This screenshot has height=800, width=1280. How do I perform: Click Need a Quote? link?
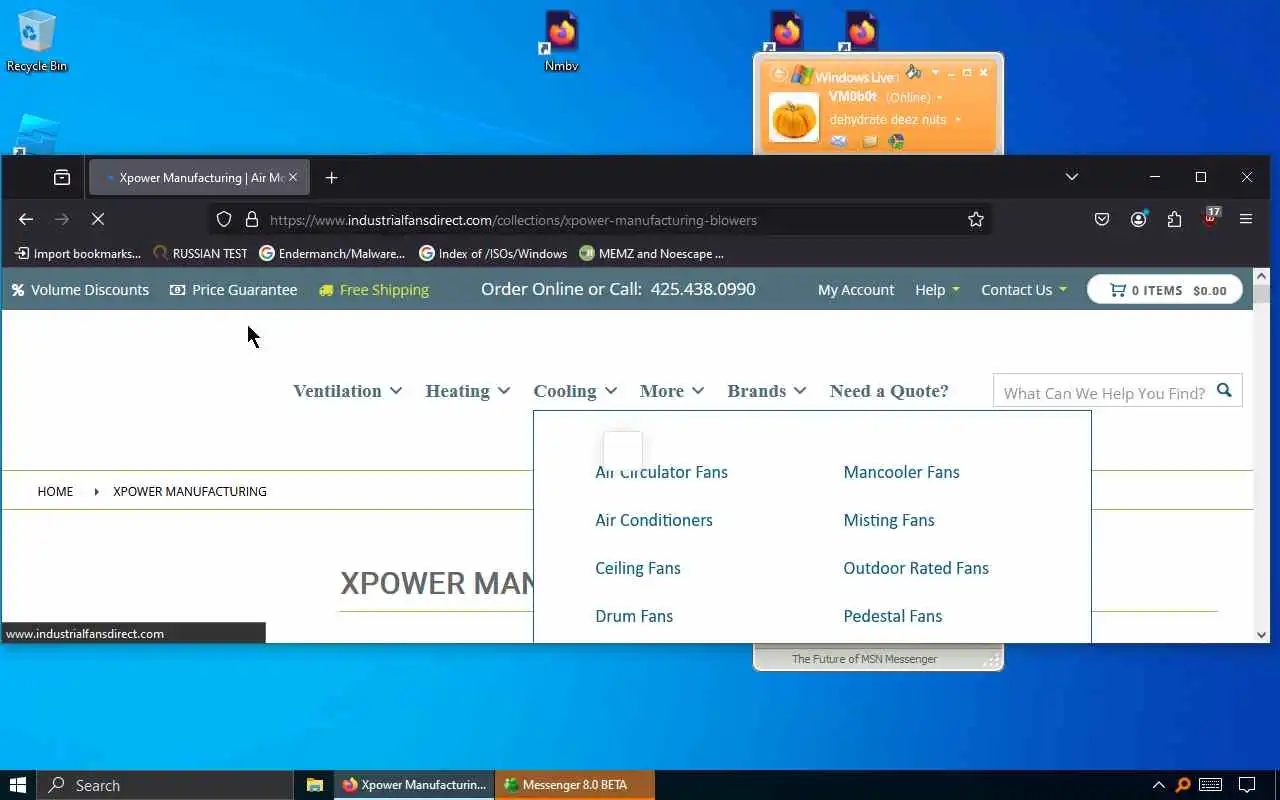889,391
